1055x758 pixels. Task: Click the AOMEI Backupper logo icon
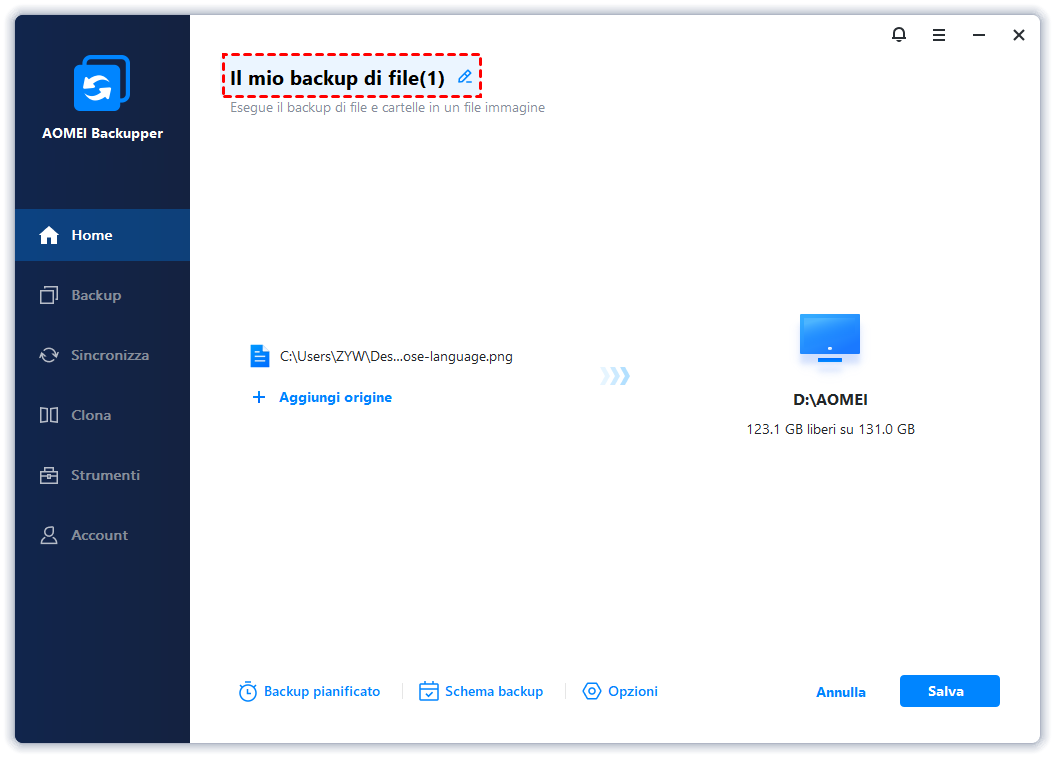tap(102, 83)
